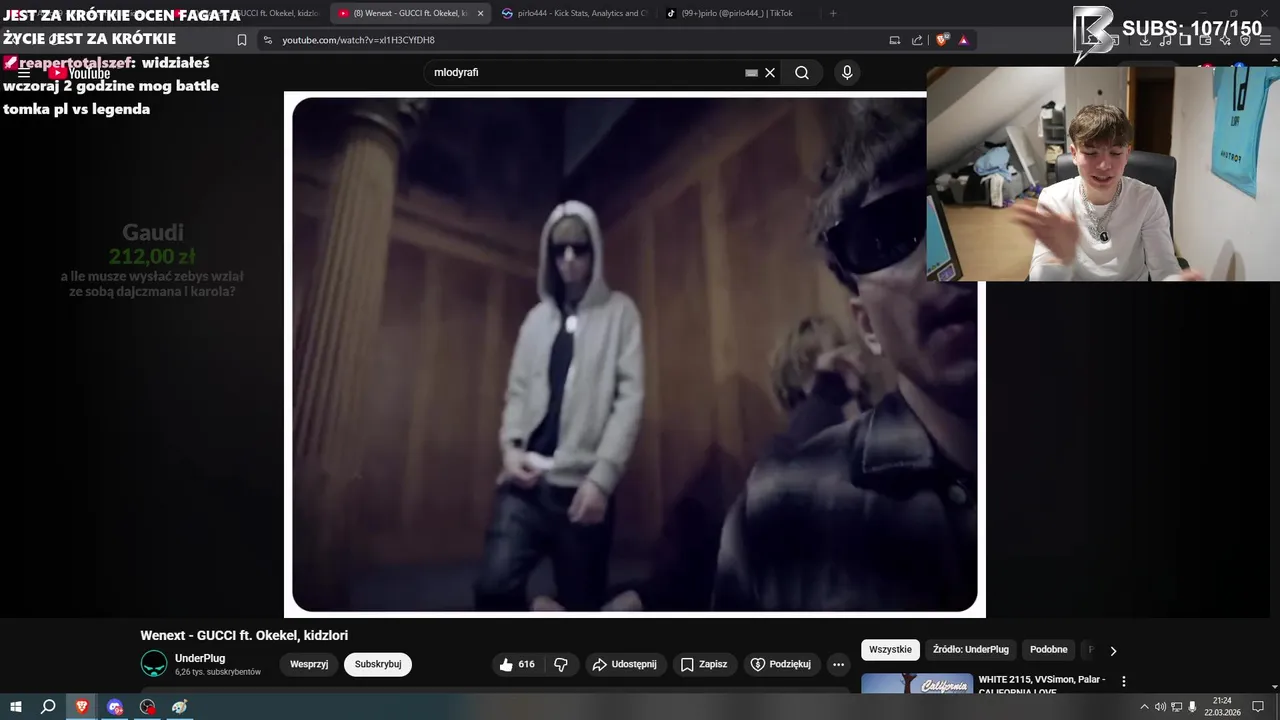Open the Windows Start menu
1280x720 pixels.
pos(16,706)
